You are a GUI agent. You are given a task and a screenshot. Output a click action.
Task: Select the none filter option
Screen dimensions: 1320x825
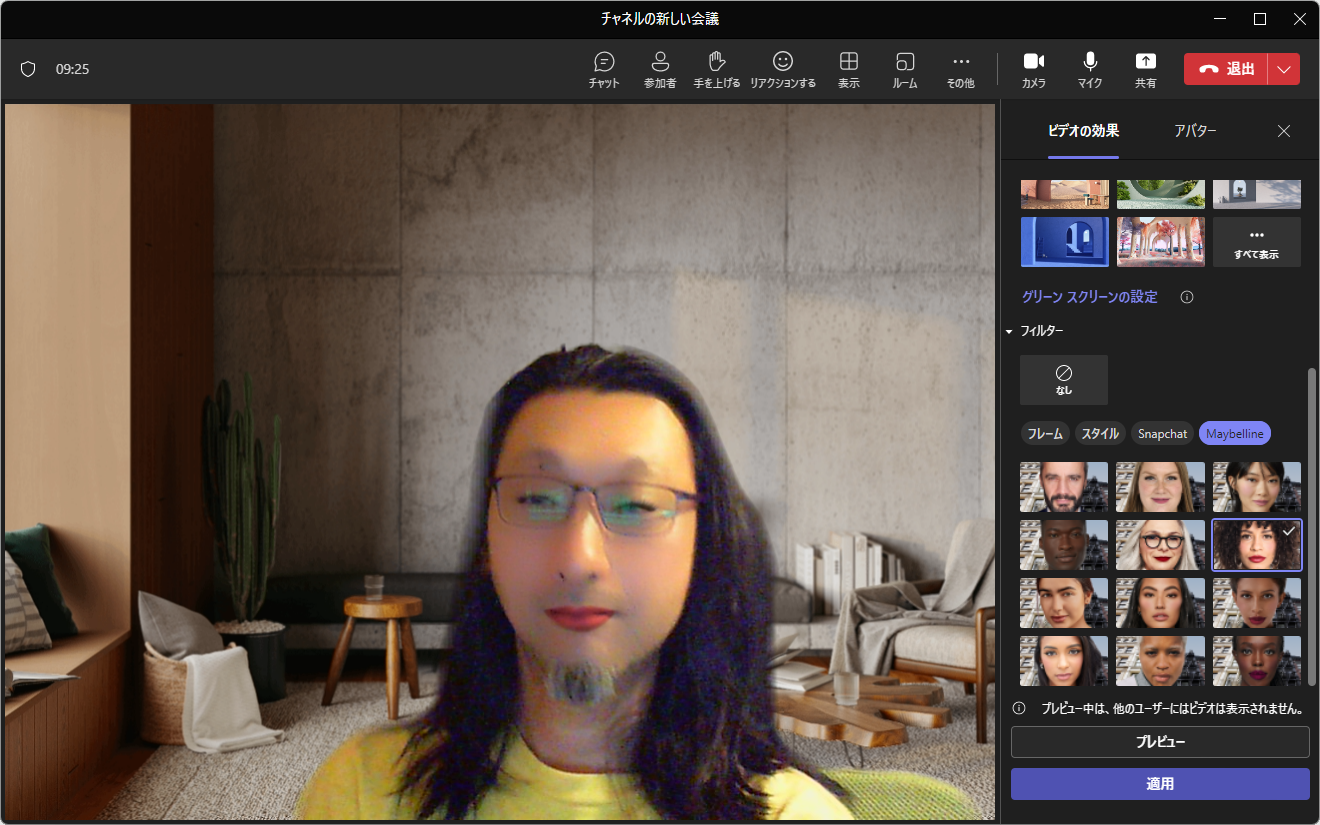coord(1063,380)
